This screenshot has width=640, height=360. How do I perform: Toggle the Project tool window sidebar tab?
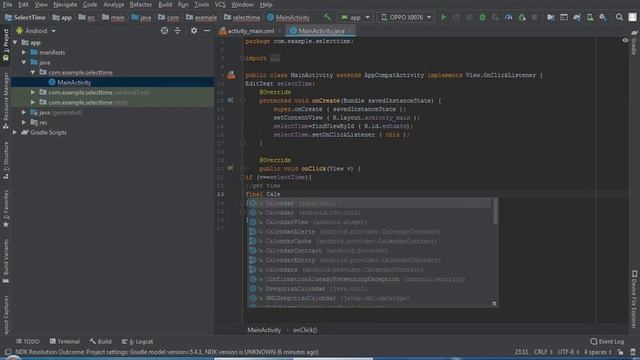coord(6,46)
